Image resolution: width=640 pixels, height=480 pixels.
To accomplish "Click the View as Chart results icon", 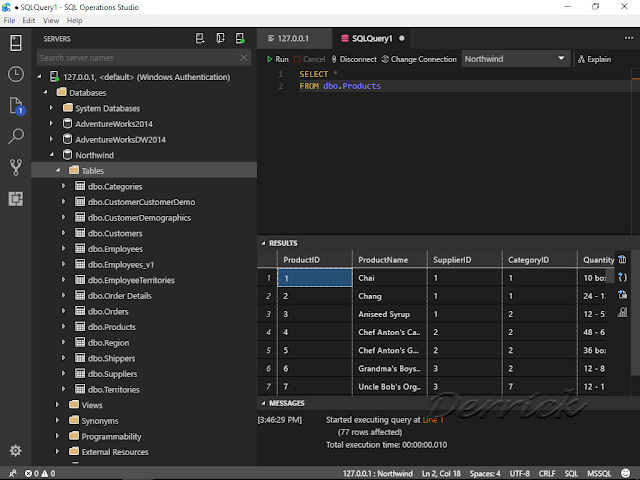I will (x=622, y=312).
